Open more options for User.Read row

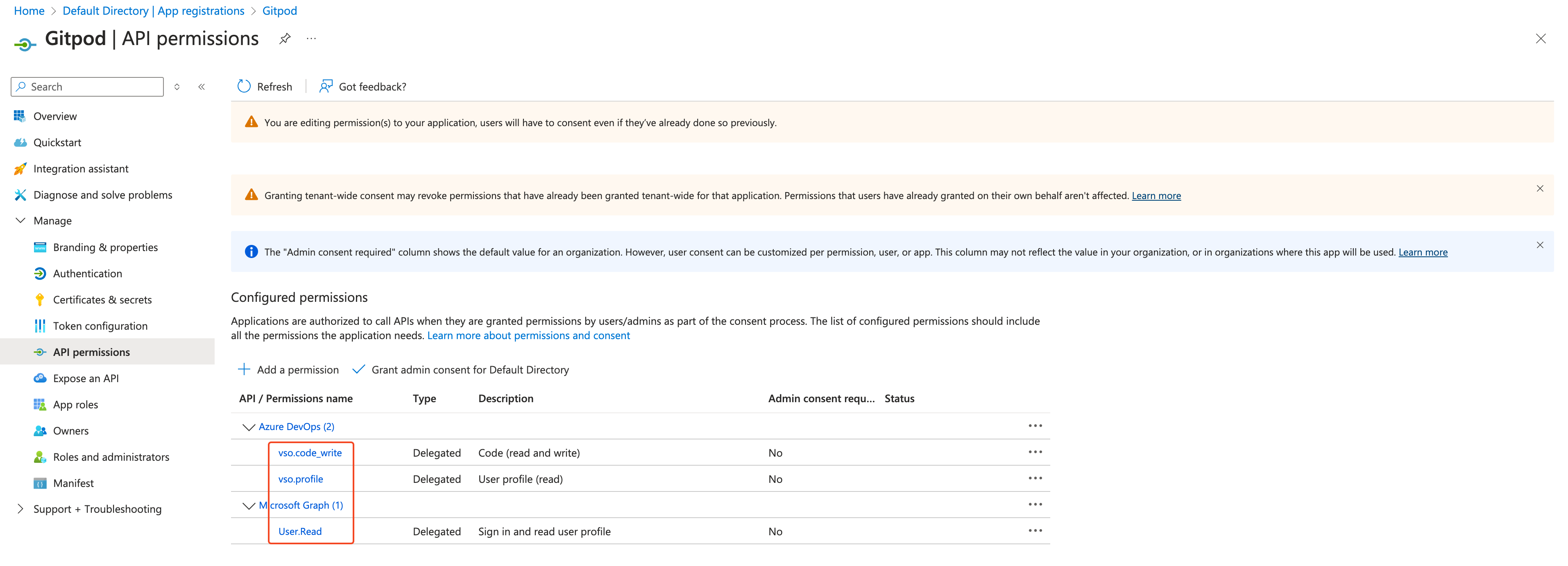coord(1035,531)
